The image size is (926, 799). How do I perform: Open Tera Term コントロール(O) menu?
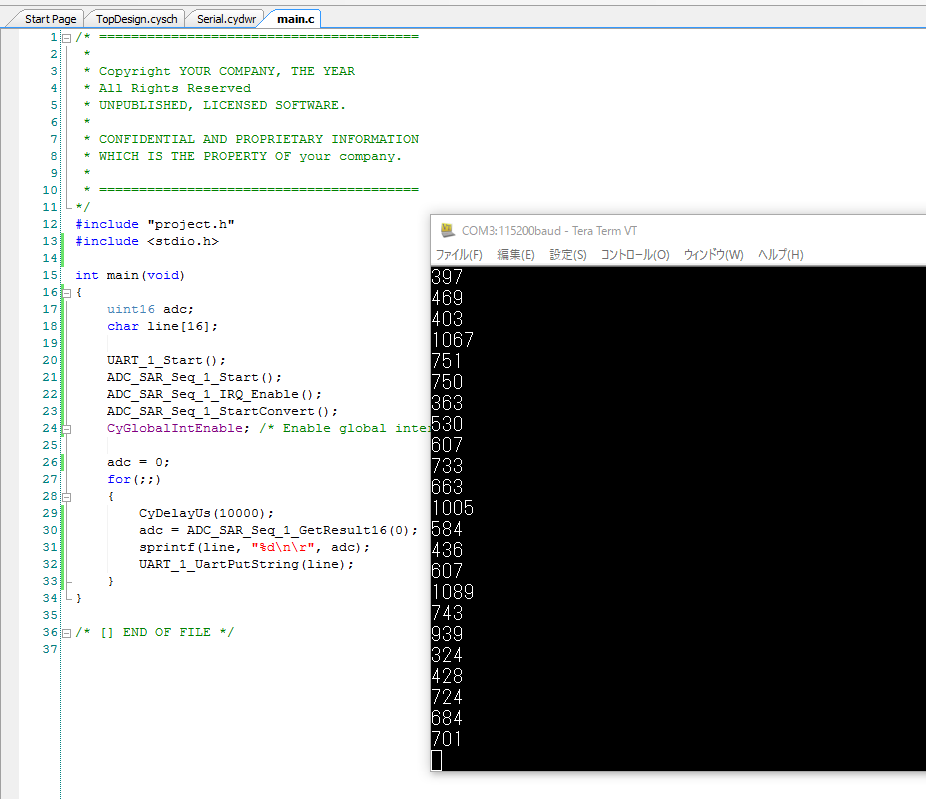[635, 255]
